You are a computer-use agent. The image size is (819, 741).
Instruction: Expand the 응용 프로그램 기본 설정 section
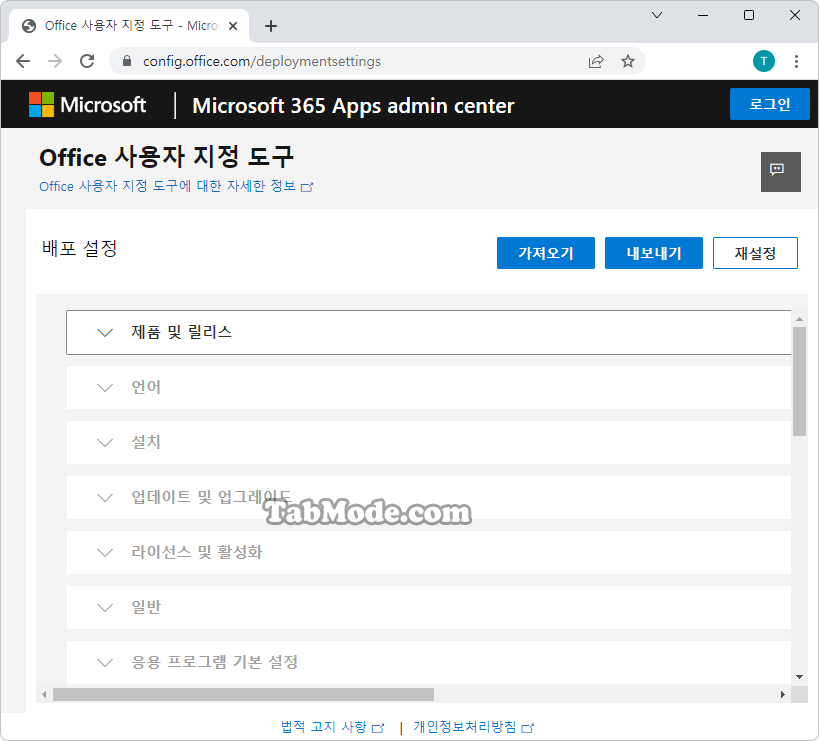coord(428,662)
